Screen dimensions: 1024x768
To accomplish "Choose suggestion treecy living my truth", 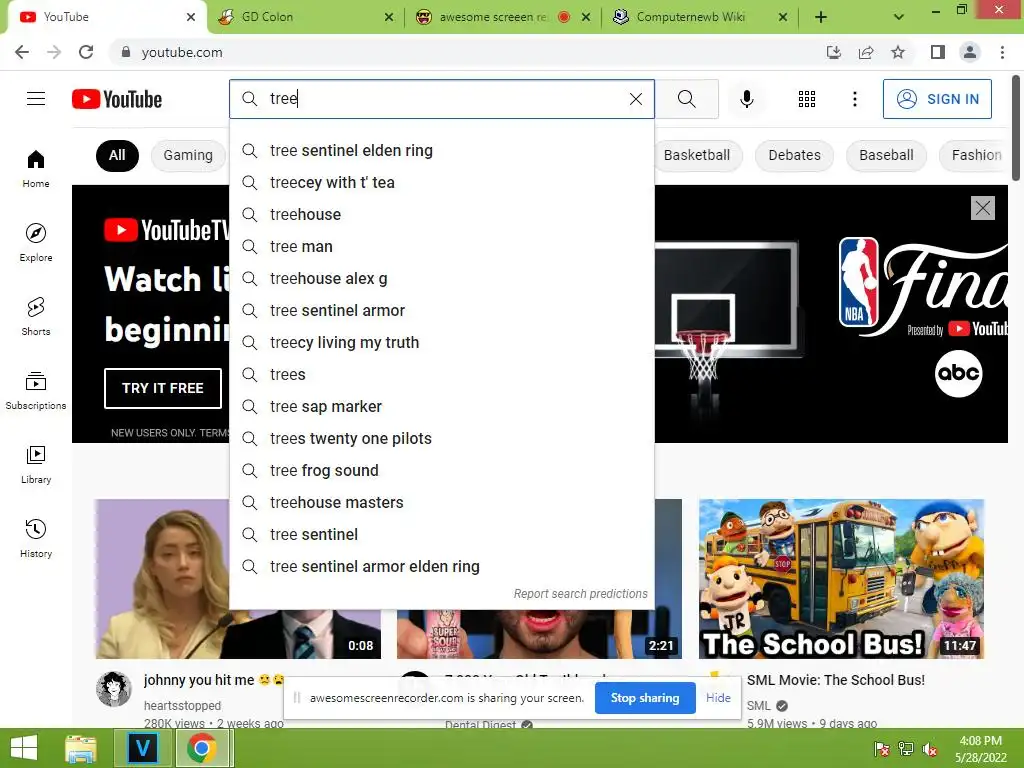I will point(442,342).
